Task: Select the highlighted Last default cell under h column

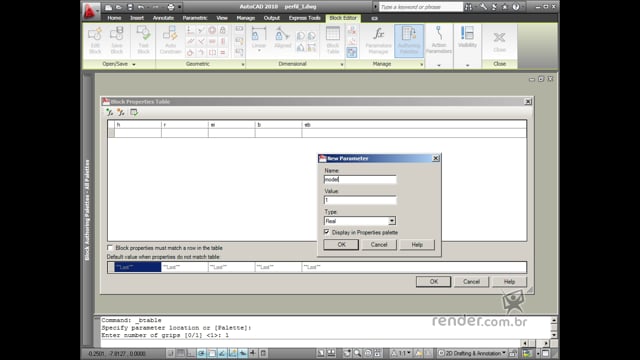Action: [138, 267]
